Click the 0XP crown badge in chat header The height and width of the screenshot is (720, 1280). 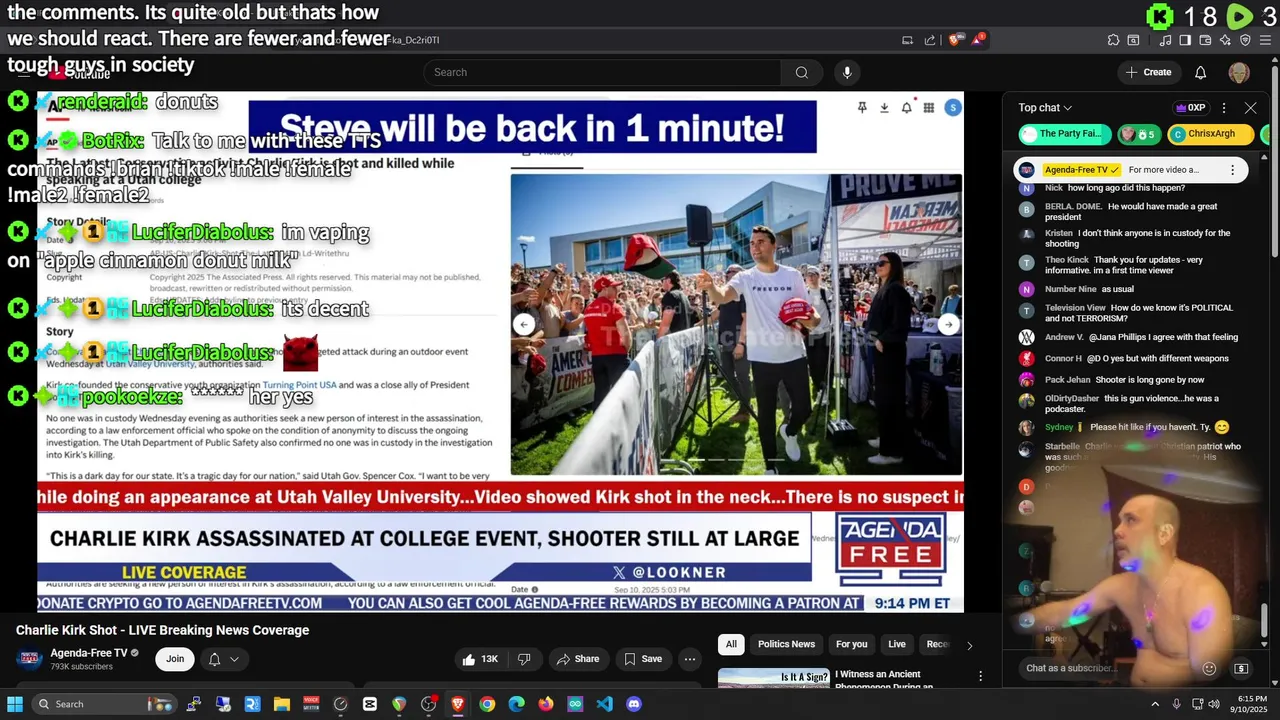coord(1190,108)
